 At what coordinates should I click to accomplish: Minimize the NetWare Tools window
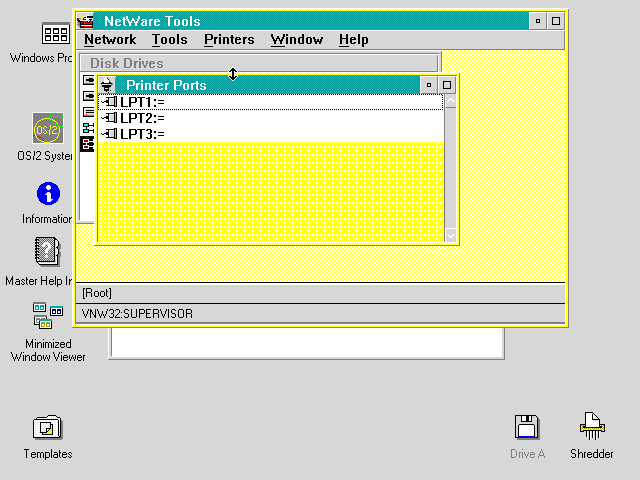coord(538,21)
